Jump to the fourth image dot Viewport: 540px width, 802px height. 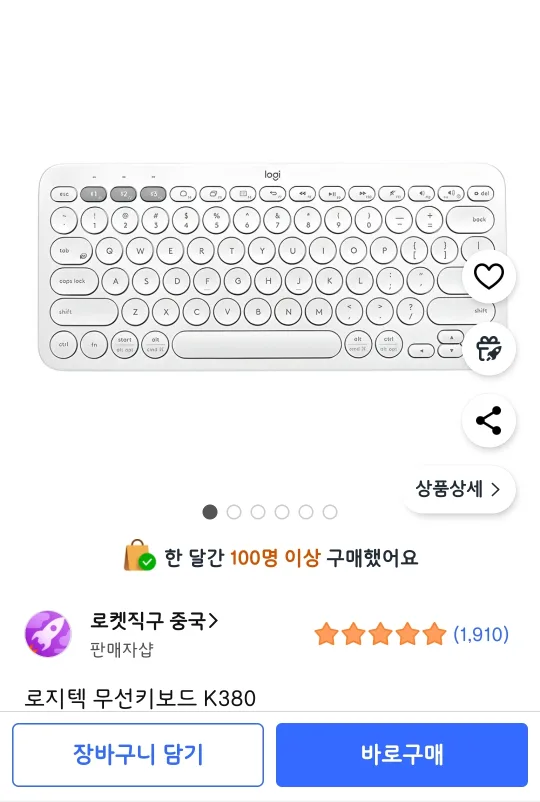click(x=282, y=512)
